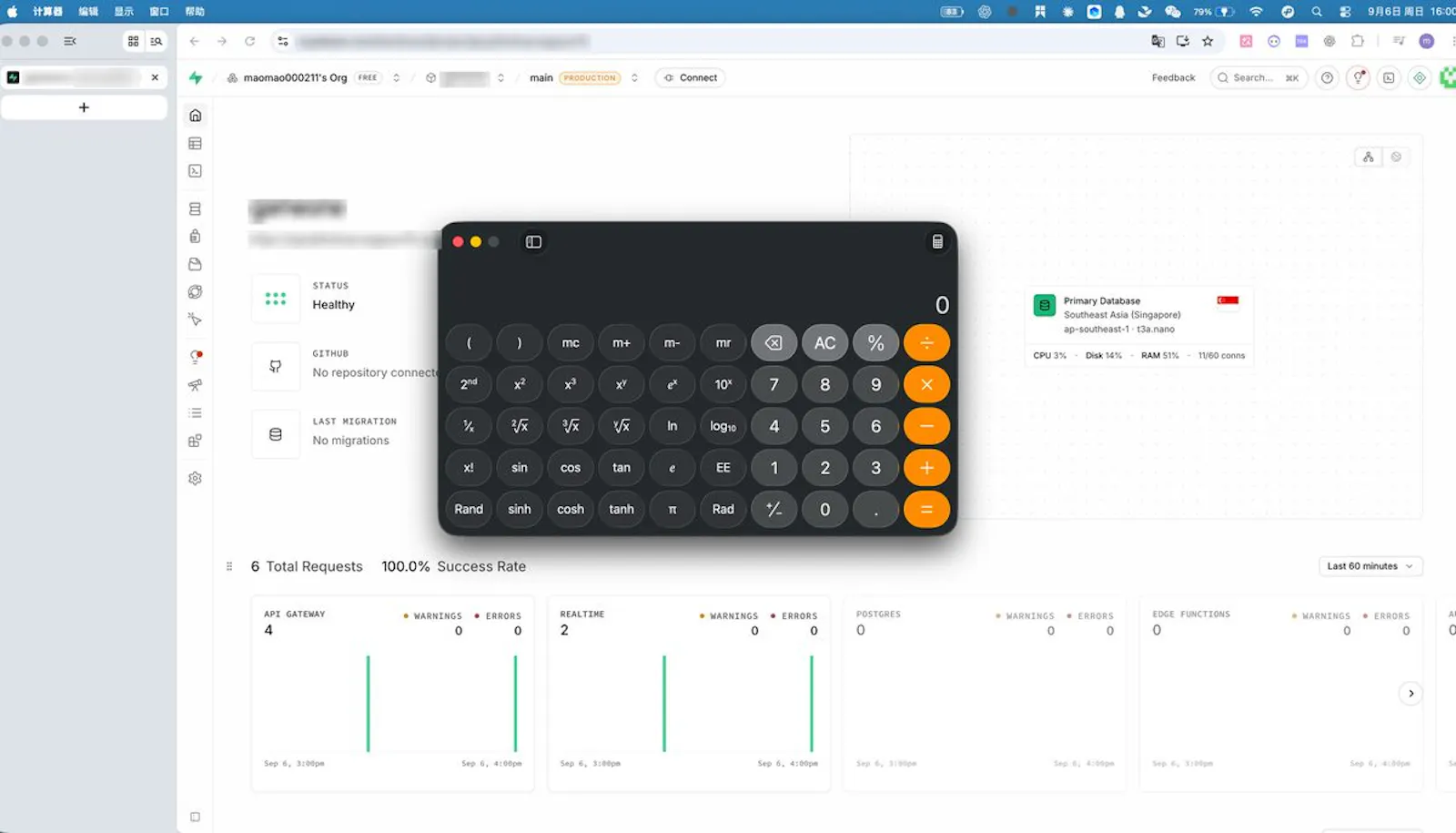This screenshot has height=833, width=1456.
Task: Click the browser back arrow
Action: pyautogui.click(x=195, y=41)
